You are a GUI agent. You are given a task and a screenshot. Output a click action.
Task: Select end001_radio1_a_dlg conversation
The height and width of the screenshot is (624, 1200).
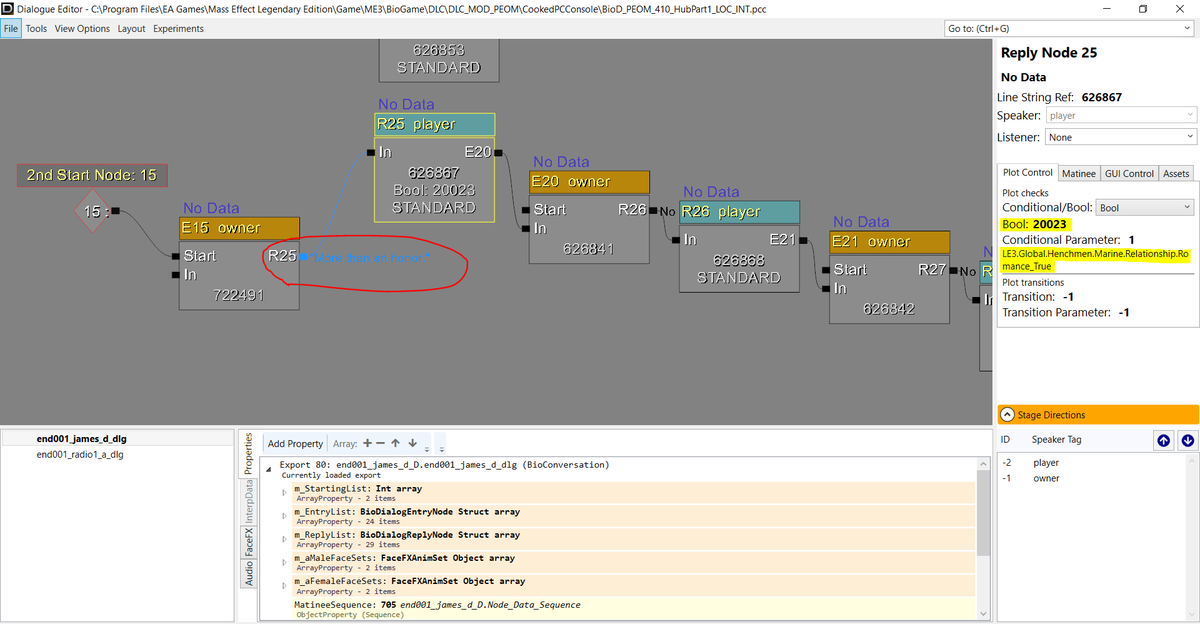coord(118,455)
